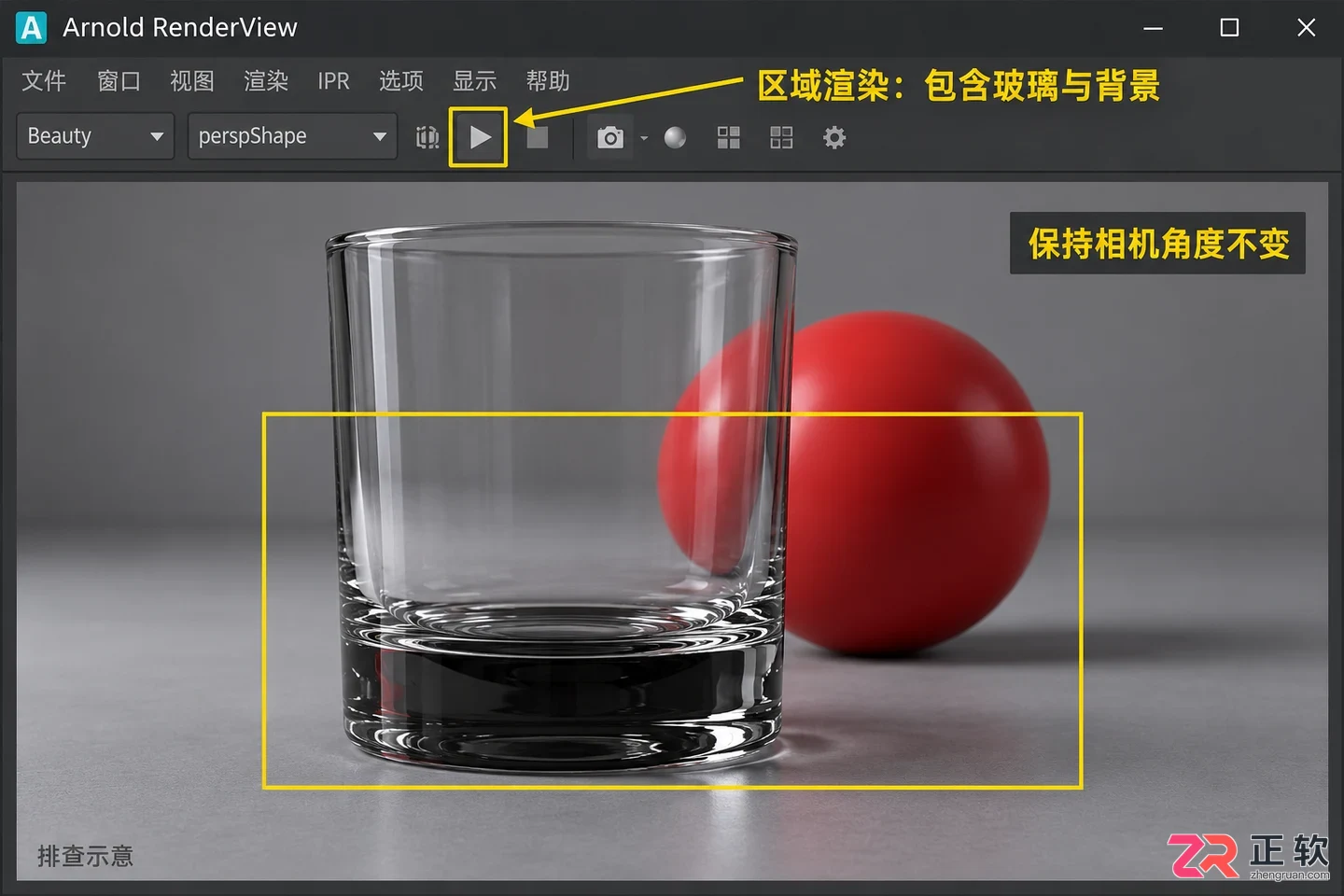Viewport: 1344px width, 896px height.
Task: Open the snapshot dropdown arrow beside camera
Action: (644, 138)
